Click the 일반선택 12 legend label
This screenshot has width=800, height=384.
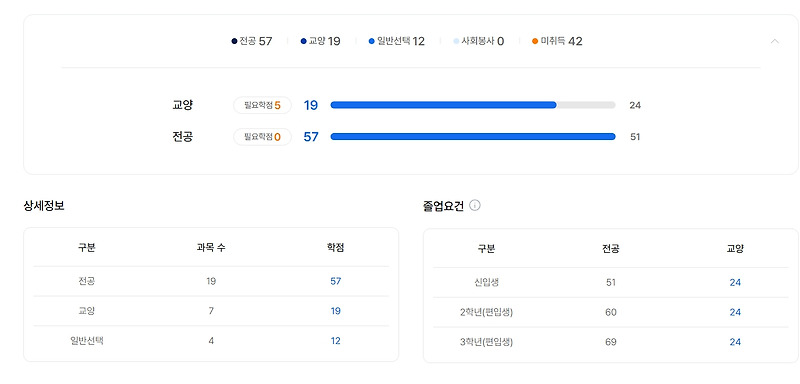point(401,41)
